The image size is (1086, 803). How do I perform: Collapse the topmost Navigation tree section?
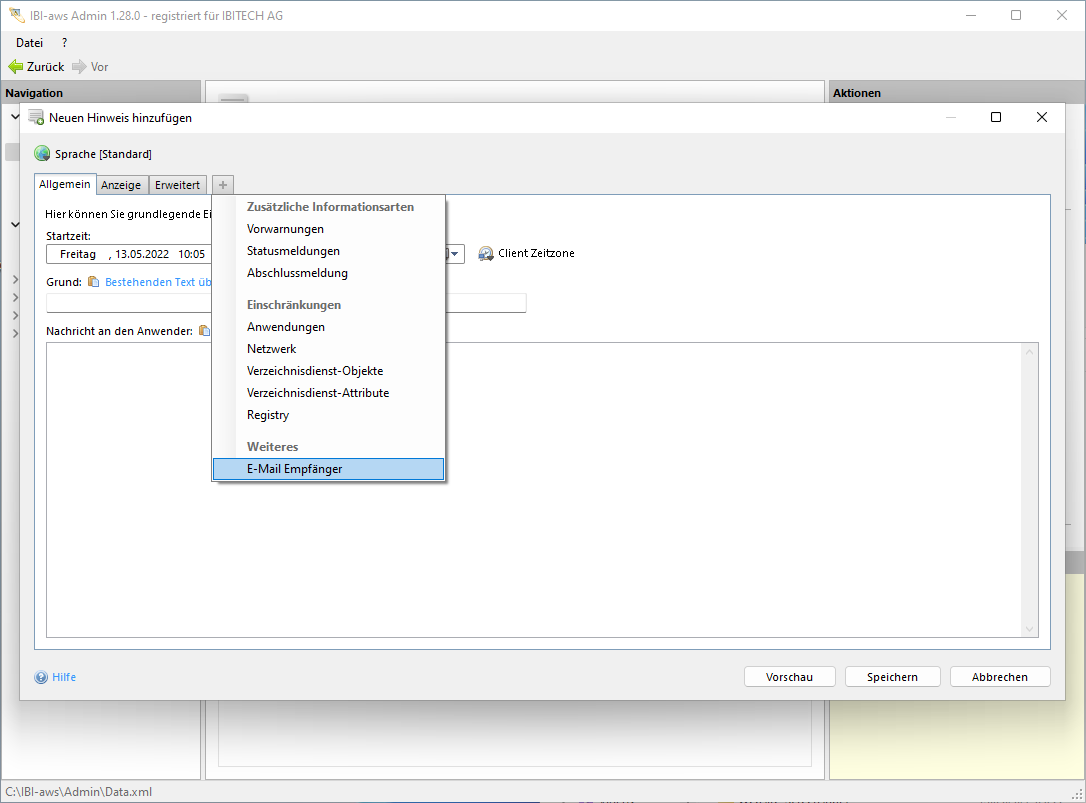[15, 117]
